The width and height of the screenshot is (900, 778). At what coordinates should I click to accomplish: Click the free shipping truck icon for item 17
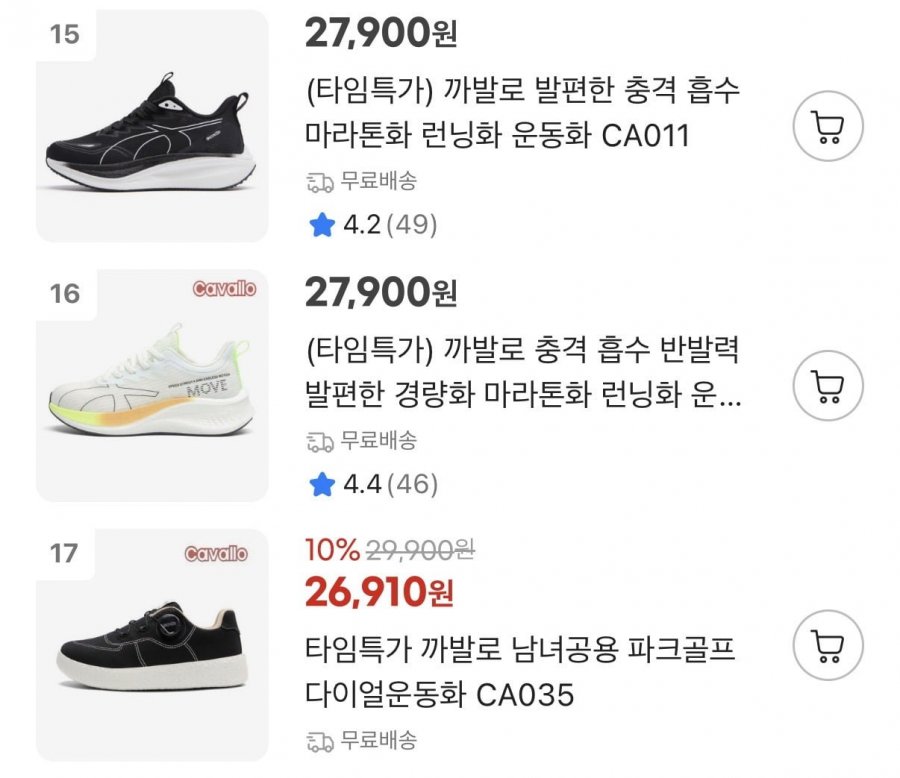[x=320, y=741]
